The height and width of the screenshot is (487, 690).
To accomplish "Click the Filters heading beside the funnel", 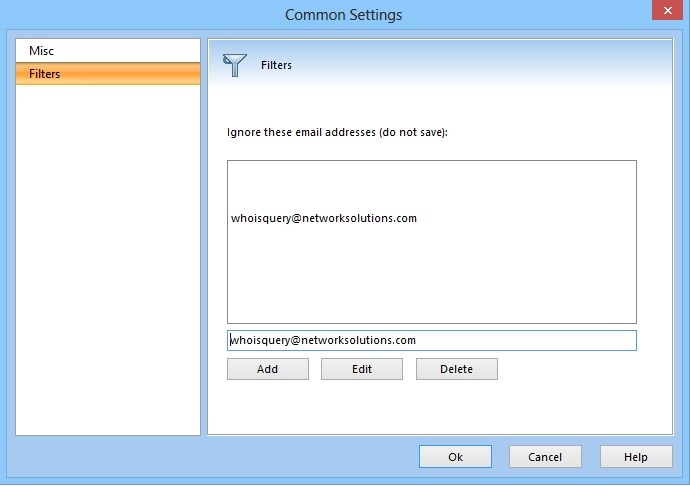I will point(276,65).
